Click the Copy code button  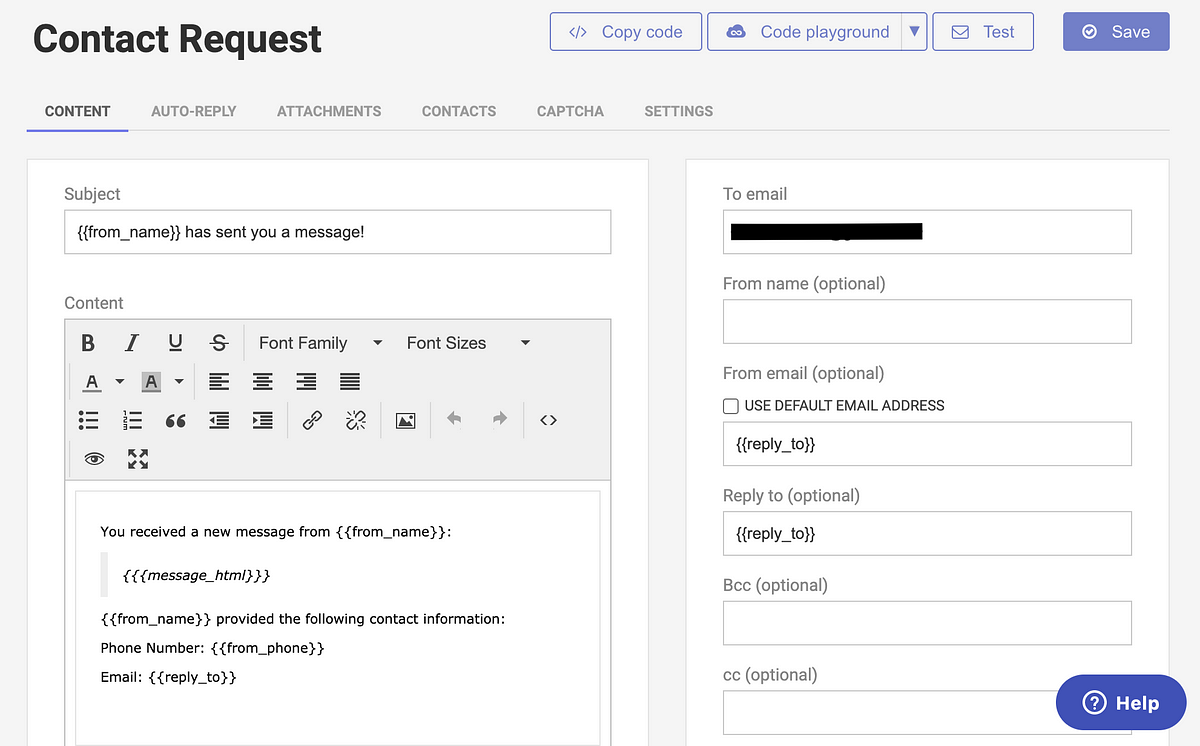coord(626,32)
